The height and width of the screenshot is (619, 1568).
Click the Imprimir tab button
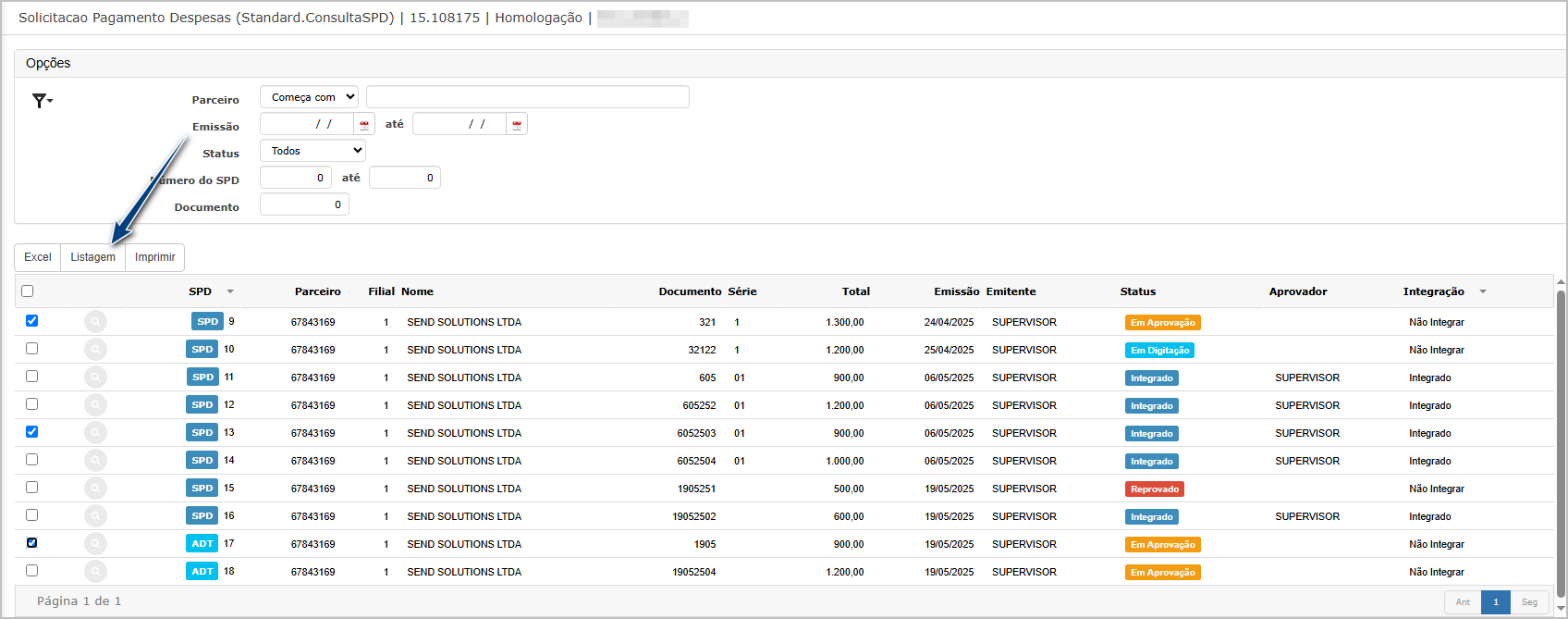155,257
